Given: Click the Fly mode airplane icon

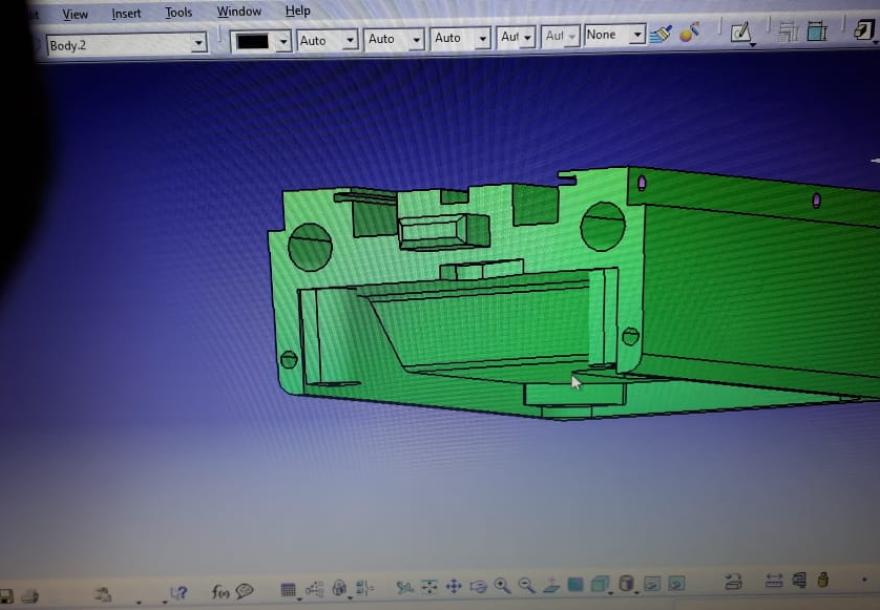Looking at the screenshot, I should coord(405,587).
